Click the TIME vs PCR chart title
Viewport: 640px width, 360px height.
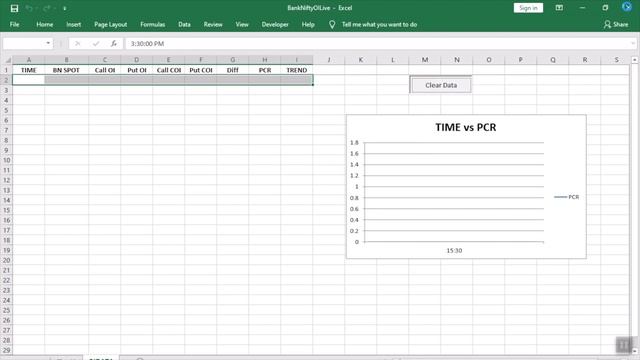[466, 127]
